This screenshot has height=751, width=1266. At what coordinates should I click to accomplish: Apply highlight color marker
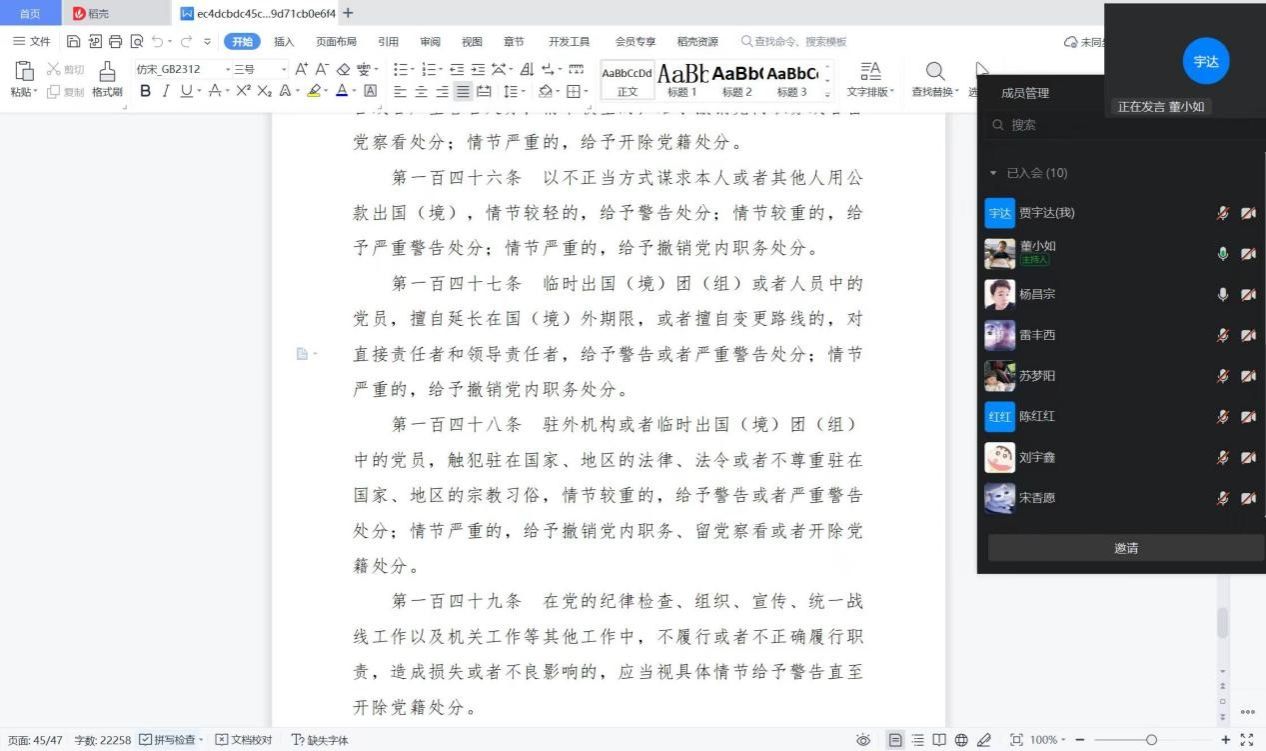(313, 91)
